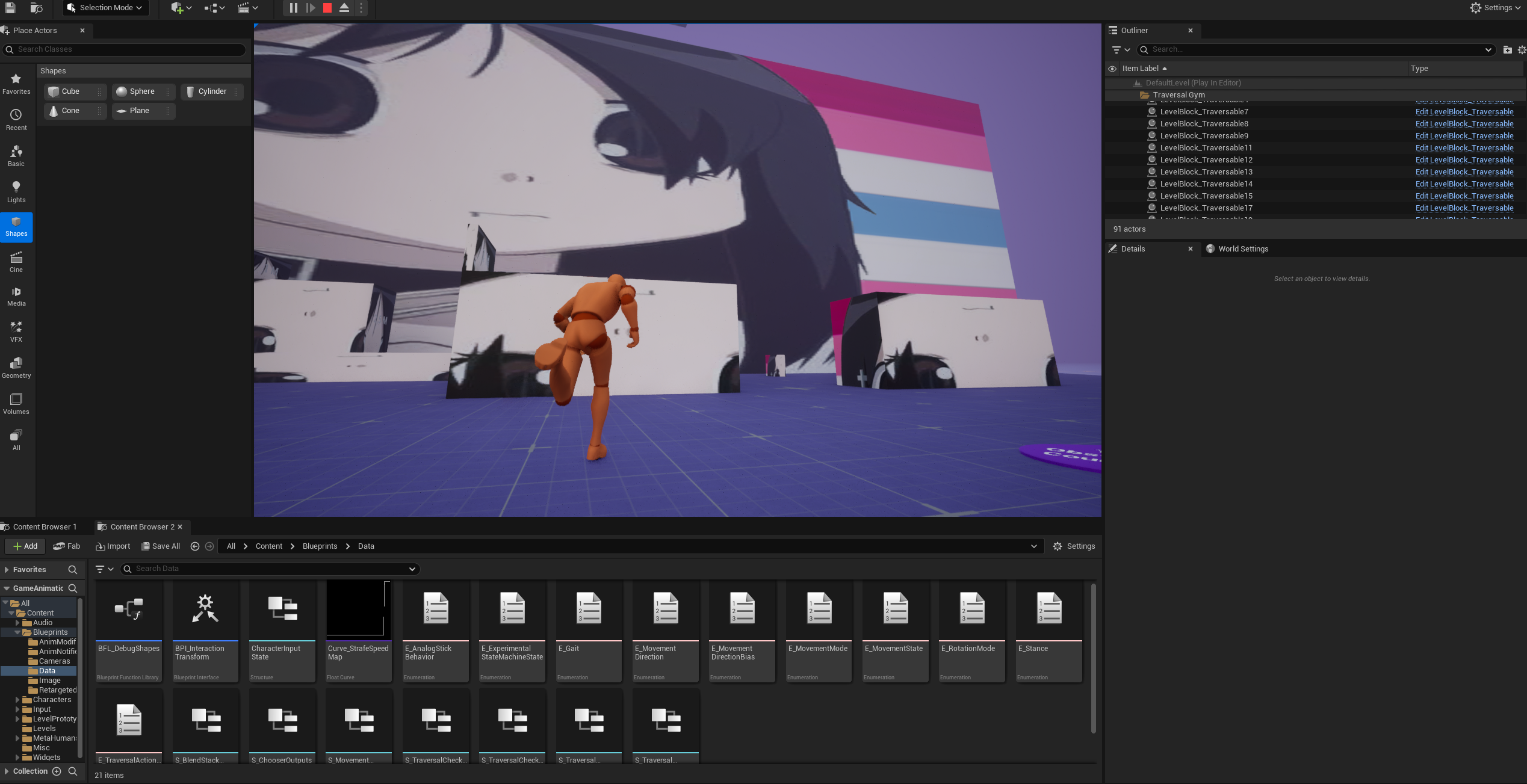Pick the Cylinder shape actor
This screenshot has height=784, width=1527.
coord(212,91)
